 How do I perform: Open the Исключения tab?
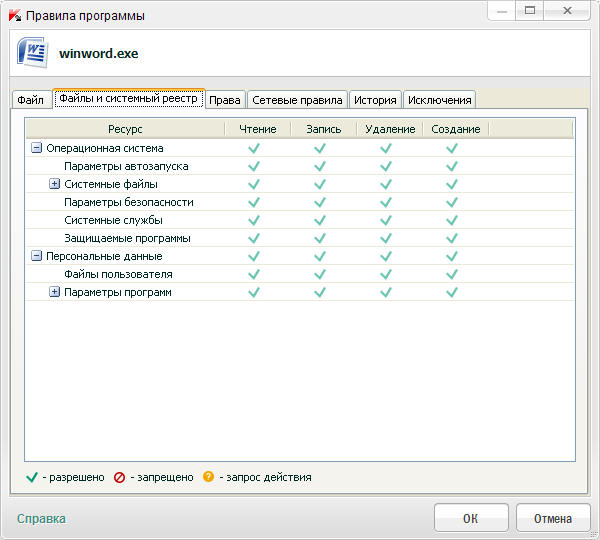point(440,100)
